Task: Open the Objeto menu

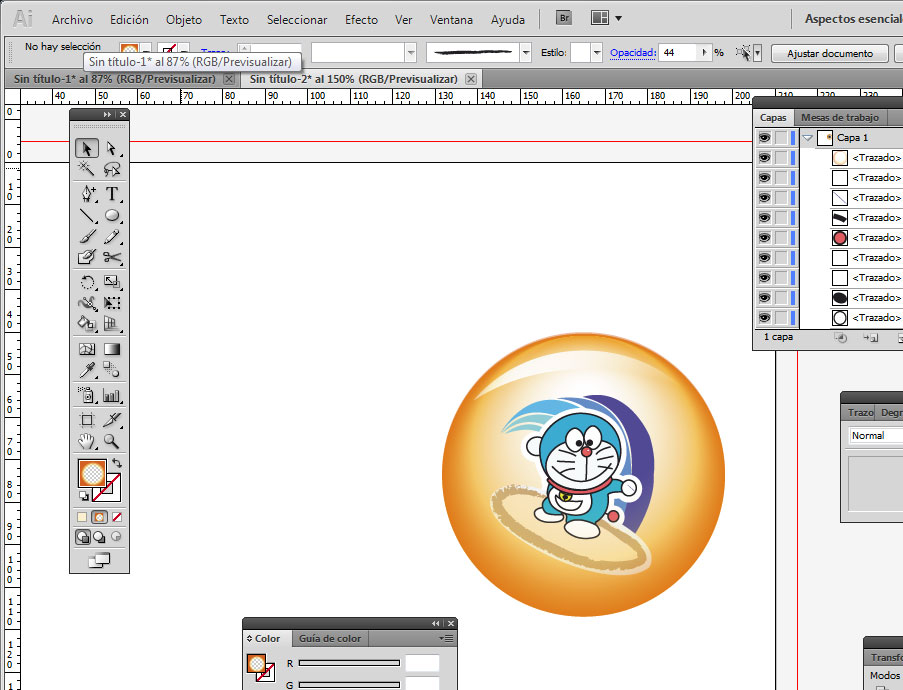Action: (x=184, y=20)
